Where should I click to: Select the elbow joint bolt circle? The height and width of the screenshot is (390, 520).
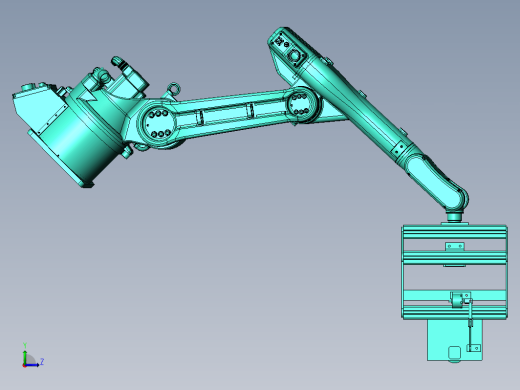300,104
